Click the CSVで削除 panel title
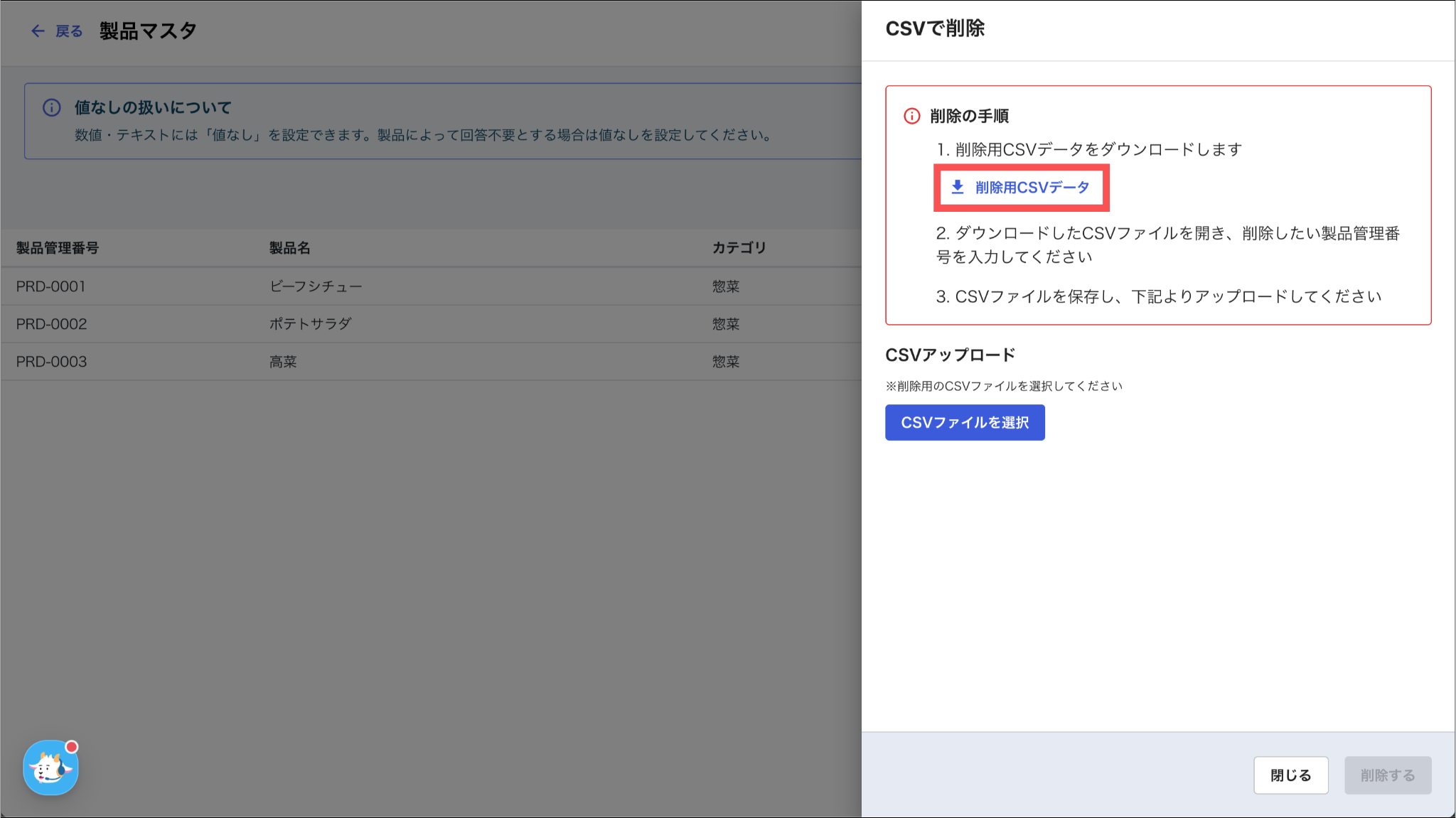Image resolution: width=1456 pixels, height=818 pixels. pos(935,28)
